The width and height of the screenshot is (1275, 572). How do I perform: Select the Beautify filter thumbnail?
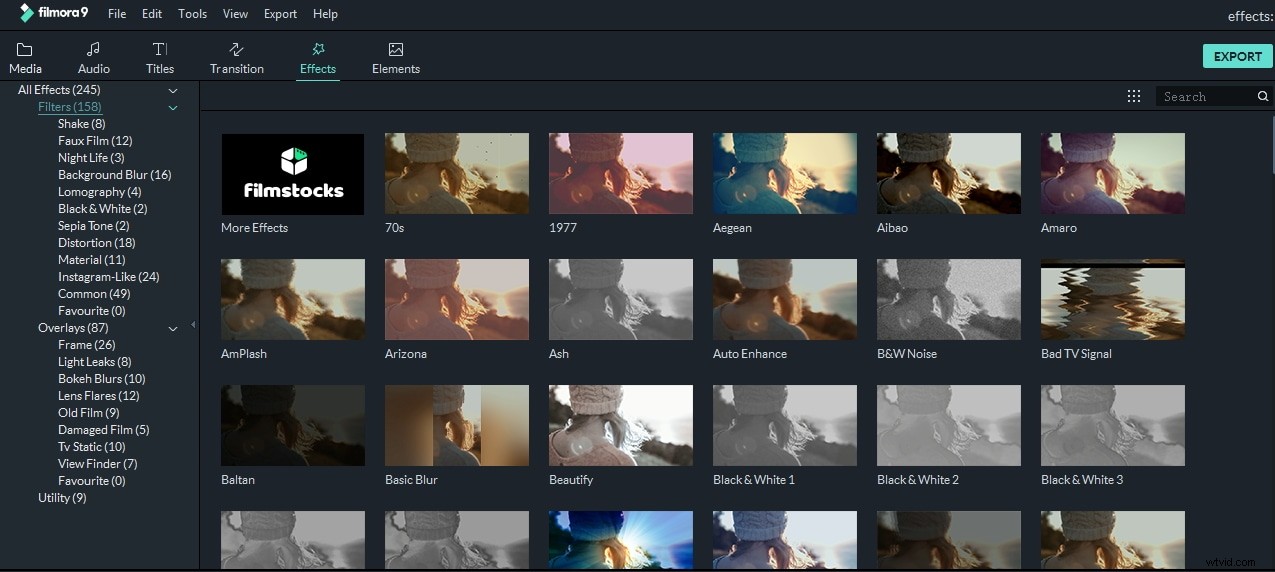[x=621, y=426]
